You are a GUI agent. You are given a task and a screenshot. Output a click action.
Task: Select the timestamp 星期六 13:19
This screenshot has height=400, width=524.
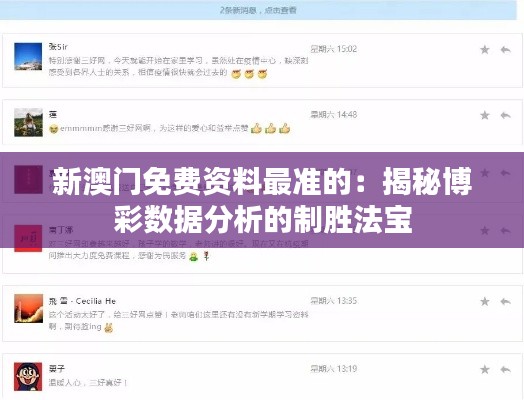point(334,369)
